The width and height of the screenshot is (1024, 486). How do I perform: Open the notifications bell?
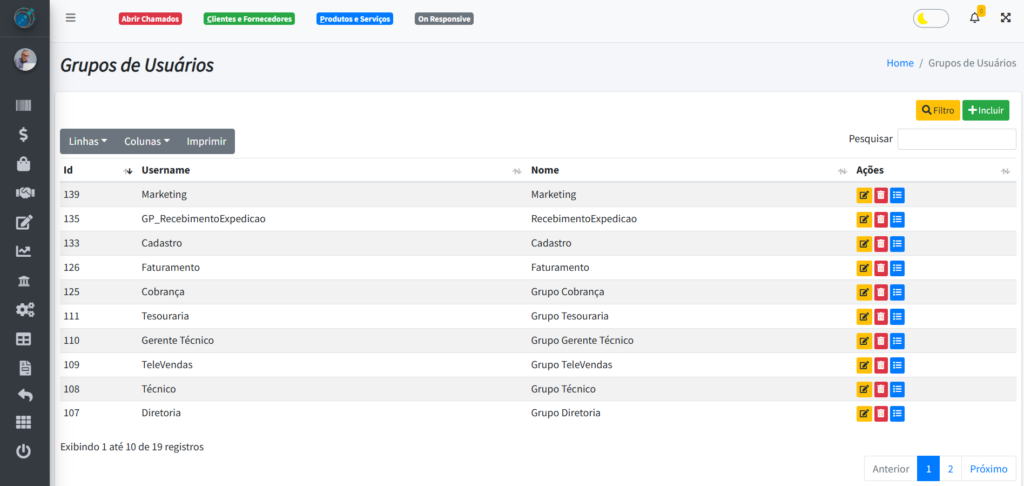coord(975,18)
